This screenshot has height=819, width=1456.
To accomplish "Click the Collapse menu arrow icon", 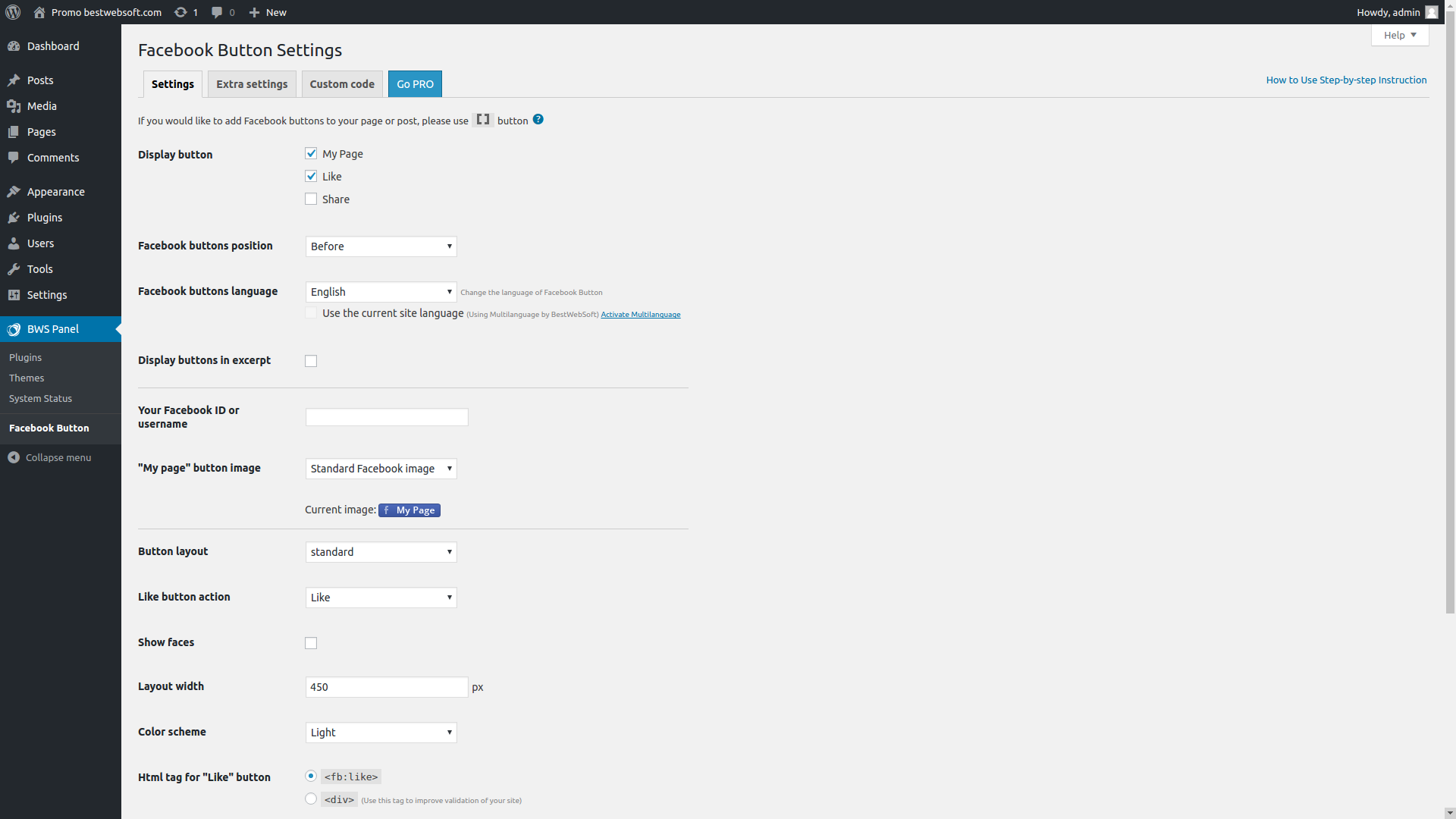I will click(14, 457).
